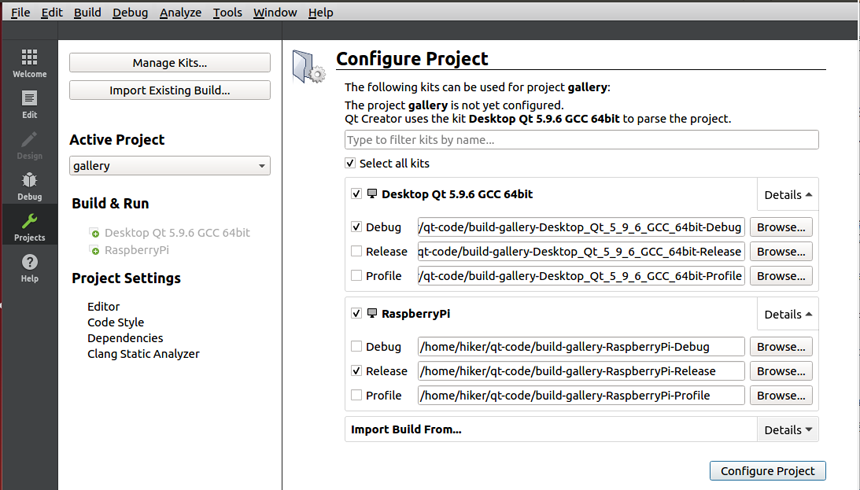Enable Profile build for Desktop Qt kit
The image size is (860, 490).
point(357,275)
